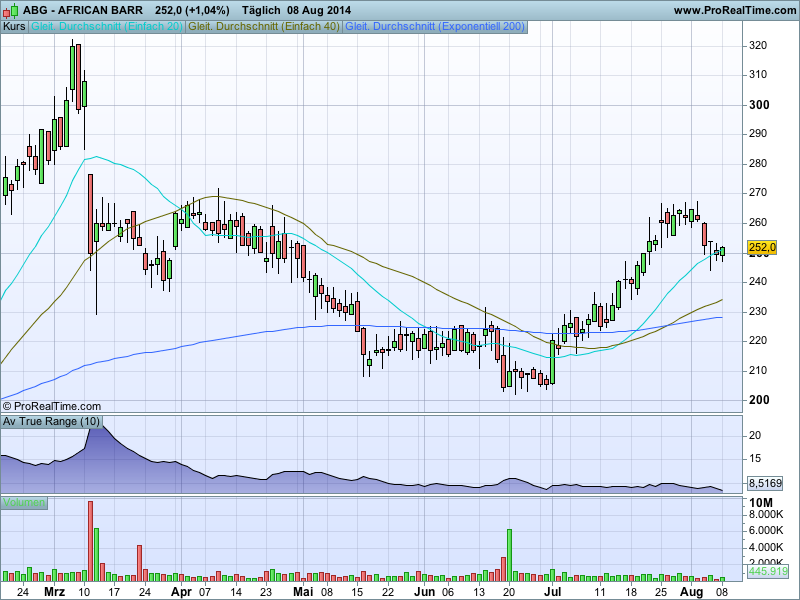Viewport: 800px width, 600px height.
Task: Click the bold 300 price axis label
Action: (758, 105)
